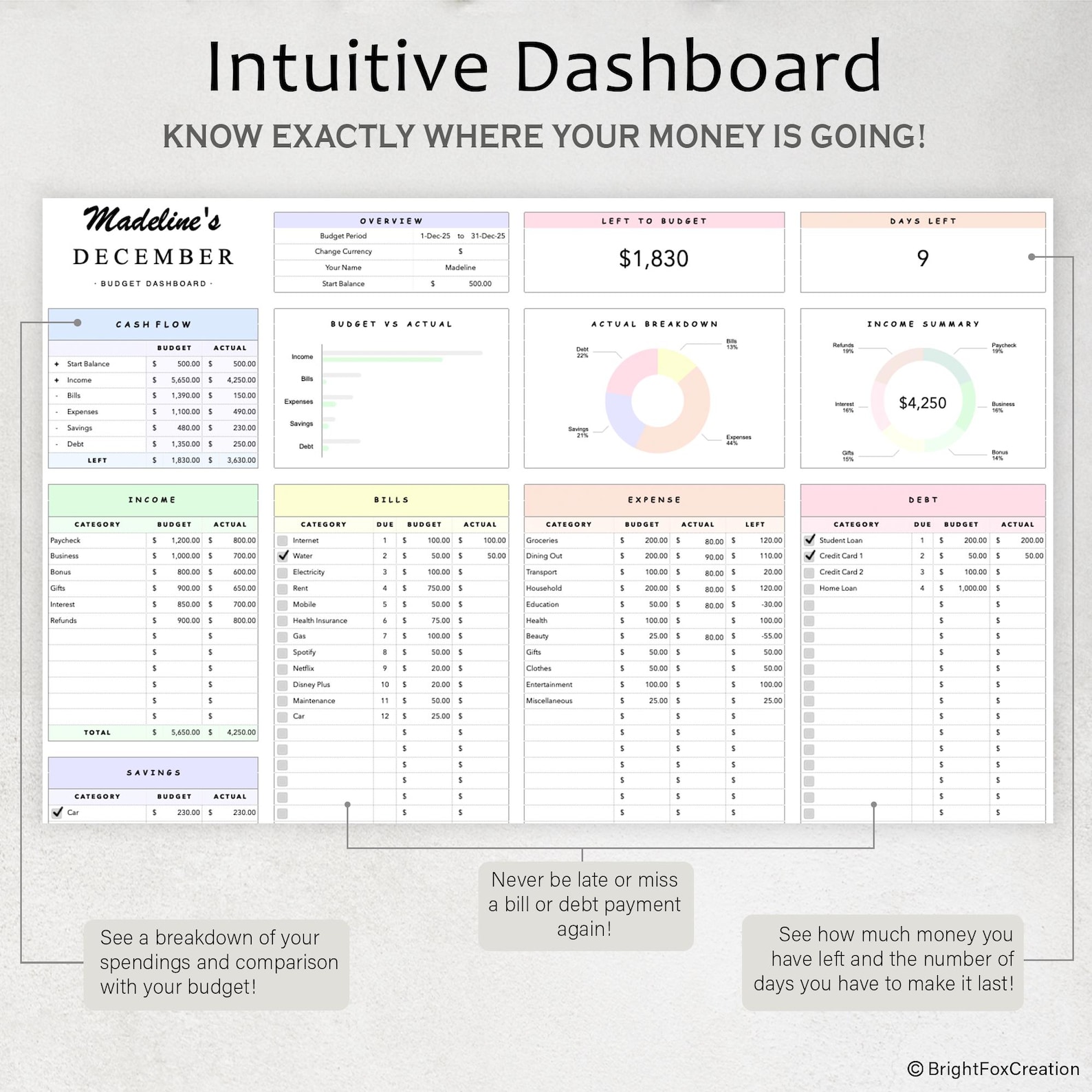1092x1092 pixels.
Task: Select the Budget Period end 31-Dec-25
Action: point(488,236)
